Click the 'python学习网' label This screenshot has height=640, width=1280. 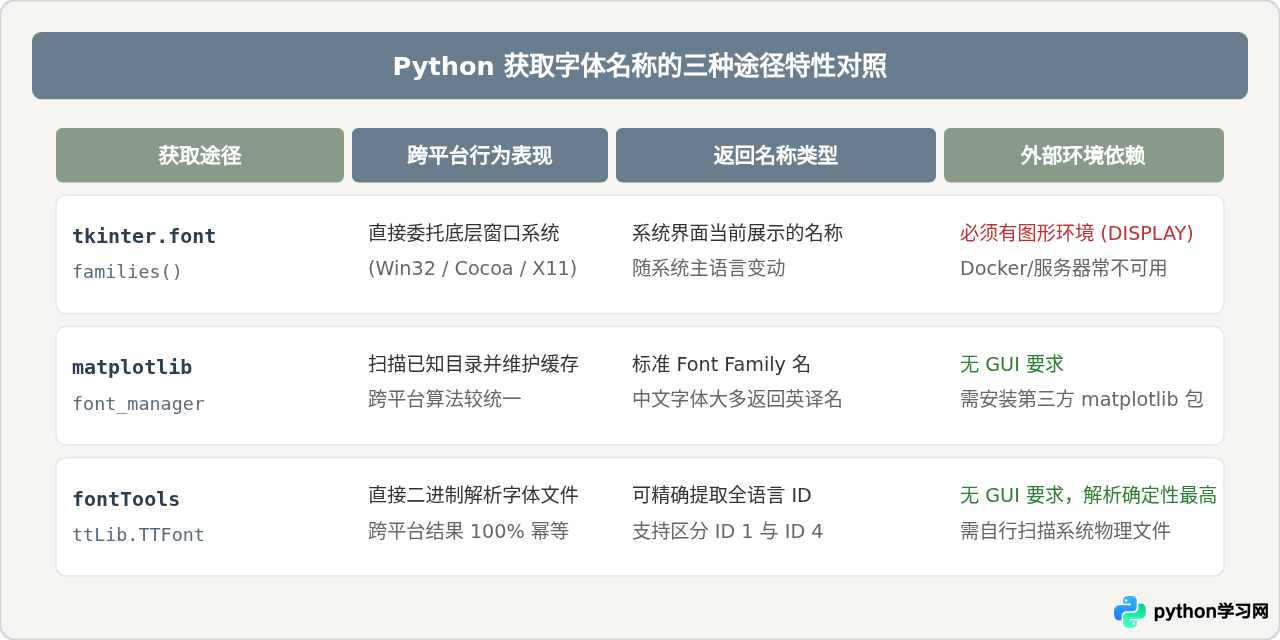click(x=1211, y=611)
